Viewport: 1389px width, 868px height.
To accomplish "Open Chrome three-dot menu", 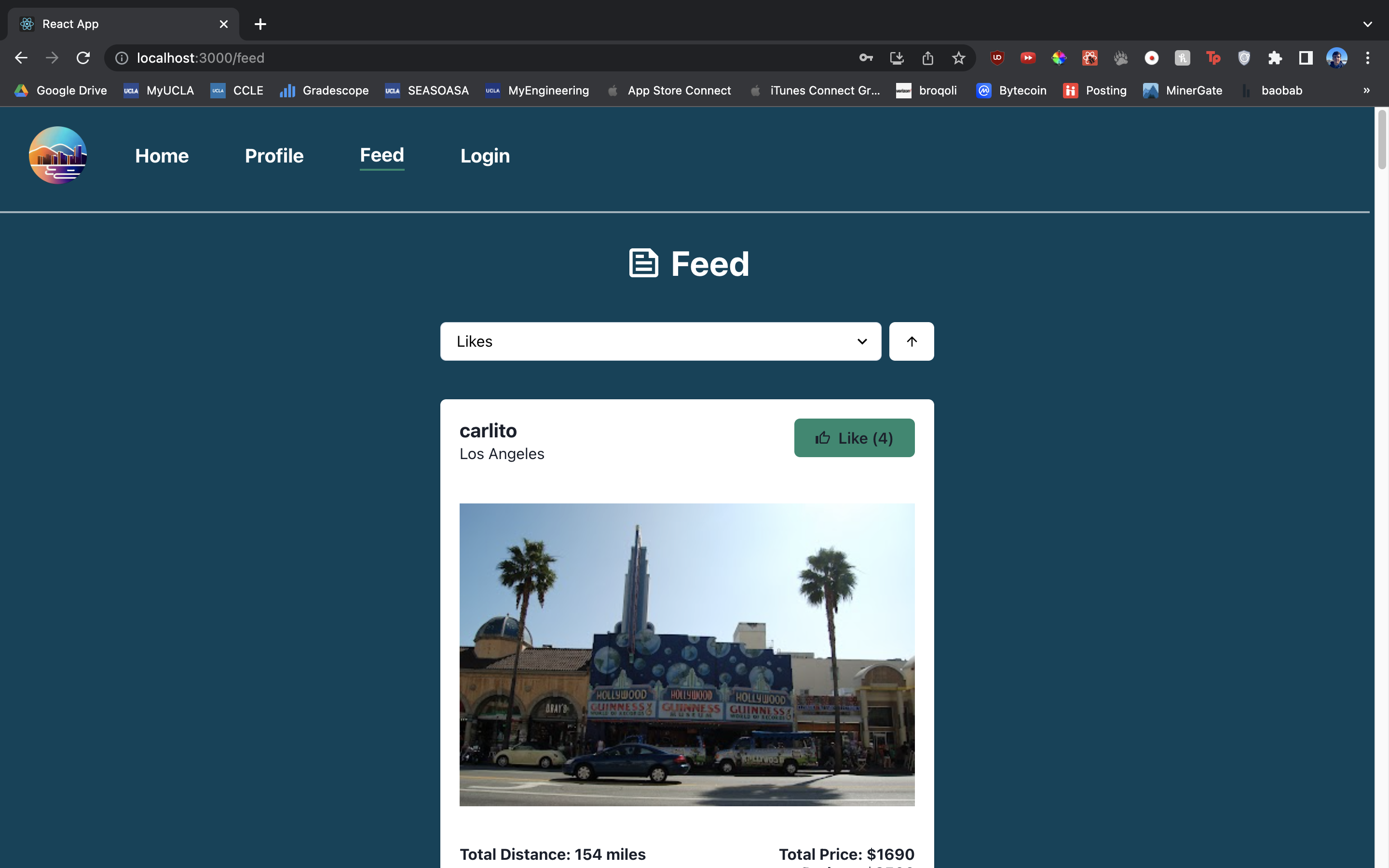I will (x=1367, y=58).
